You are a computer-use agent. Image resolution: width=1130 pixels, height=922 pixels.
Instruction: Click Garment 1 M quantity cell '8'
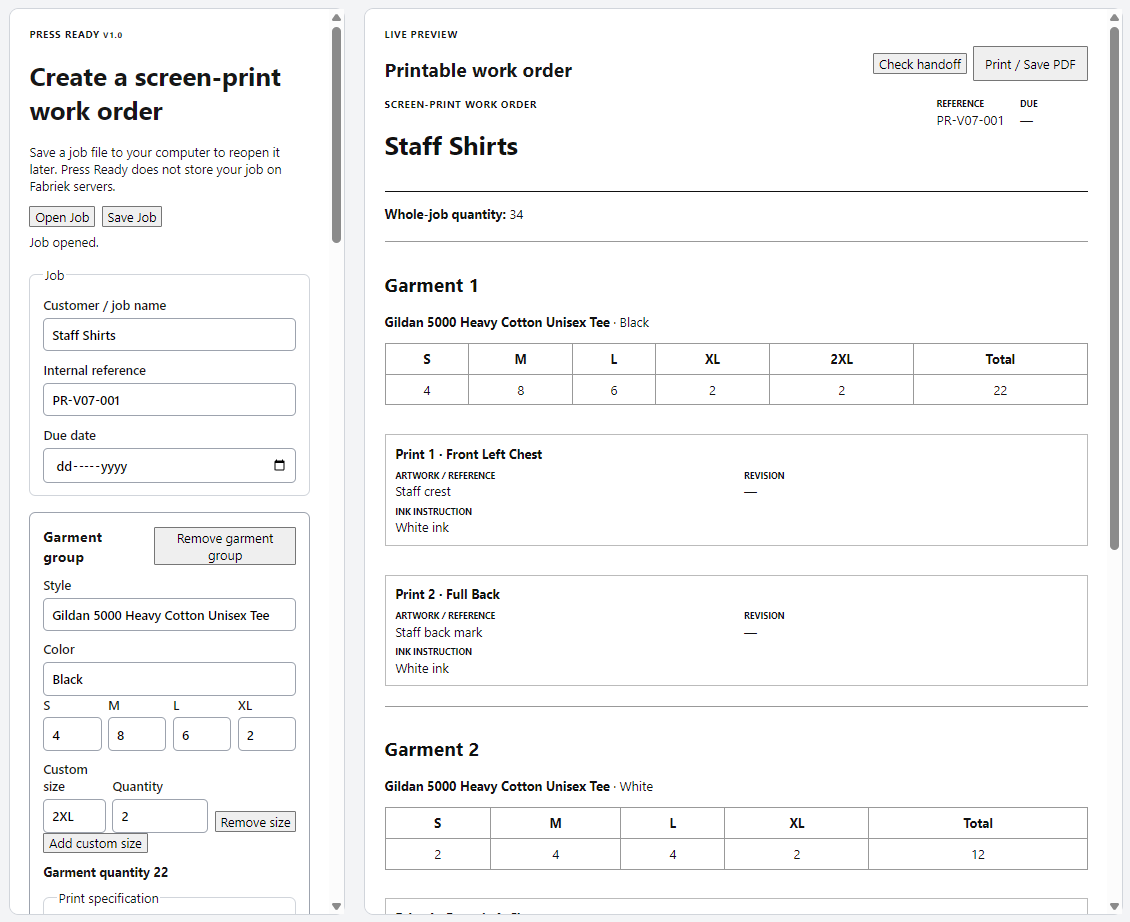(x=520, y=390)
